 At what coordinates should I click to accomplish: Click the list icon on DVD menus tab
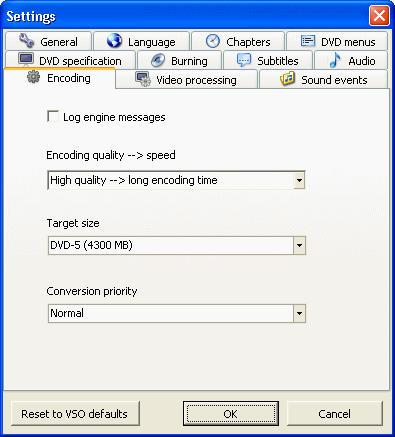[308, 41]
